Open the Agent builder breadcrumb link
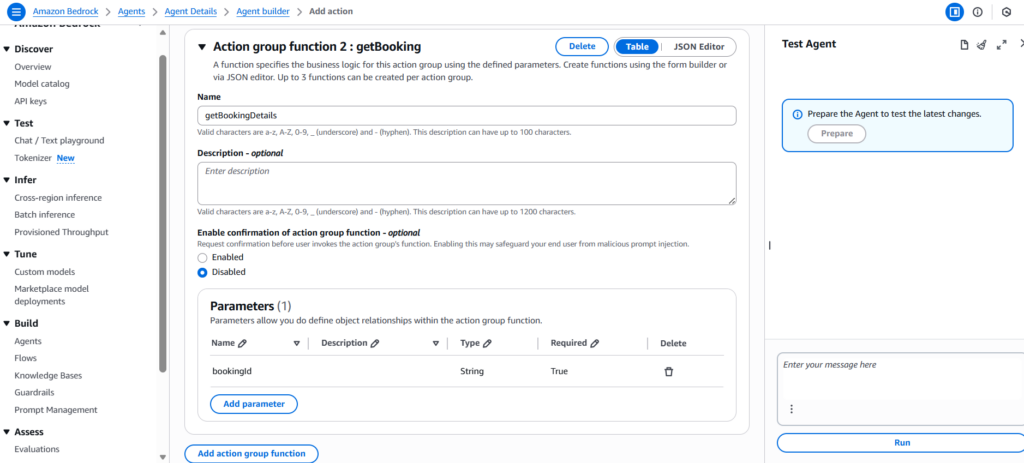Screen dimensions: 1024x463 point(263,11)
